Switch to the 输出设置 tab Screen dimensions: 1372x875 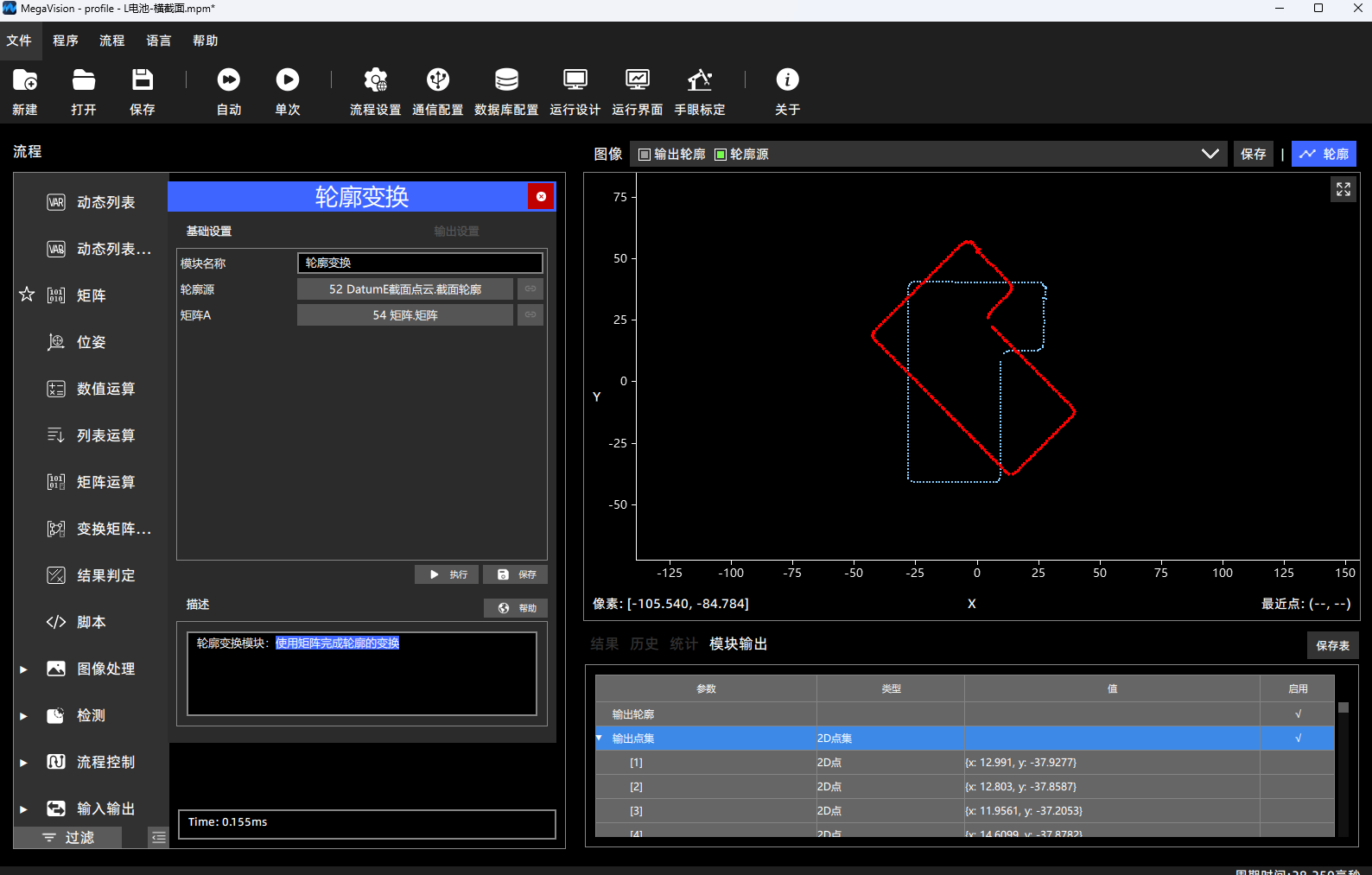click(x=456, y=231)
